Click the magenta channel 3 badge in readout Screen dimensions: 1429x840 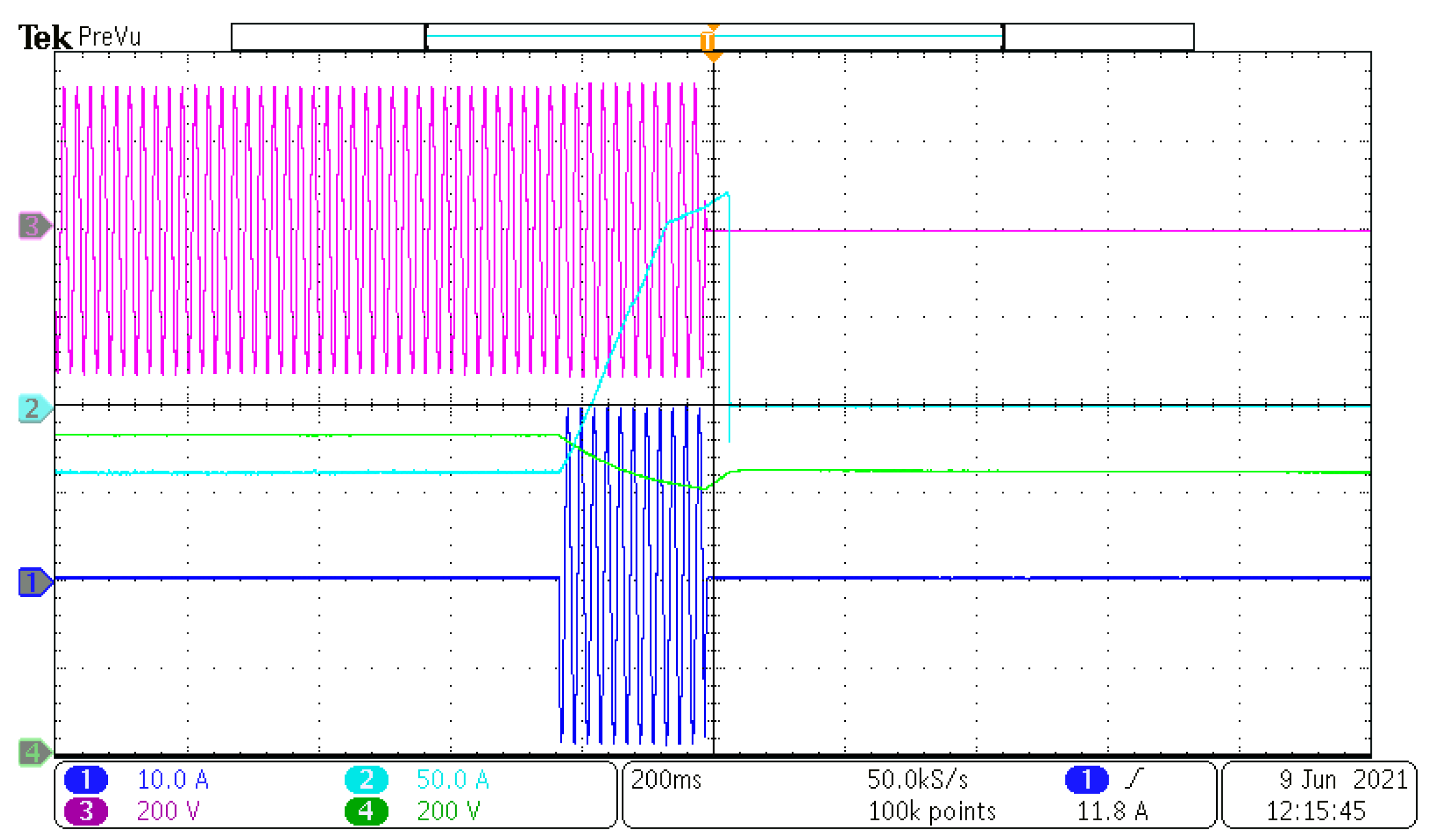click(x=86, y=811)
